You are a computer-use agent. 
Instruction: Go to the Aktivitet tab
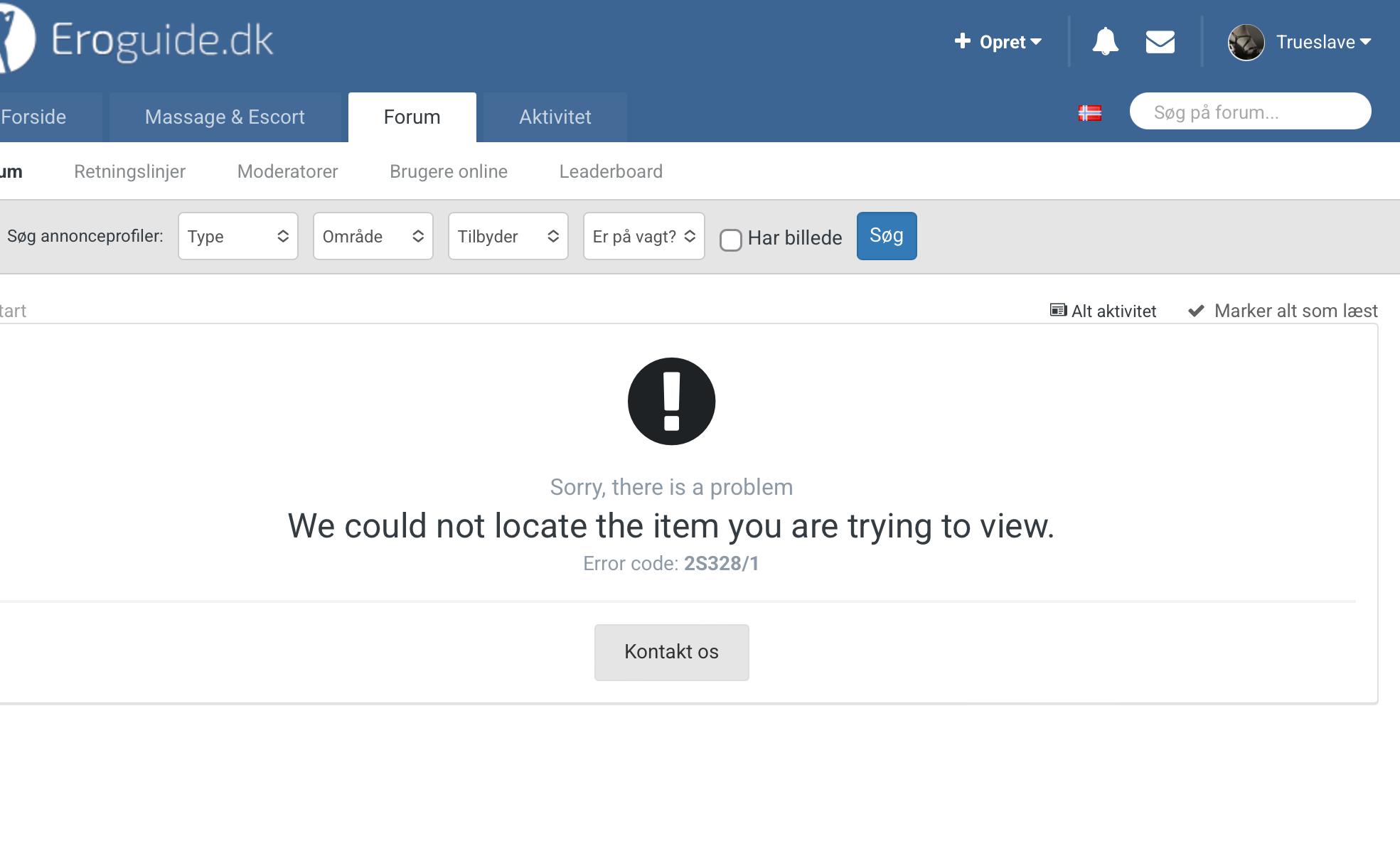555,117
